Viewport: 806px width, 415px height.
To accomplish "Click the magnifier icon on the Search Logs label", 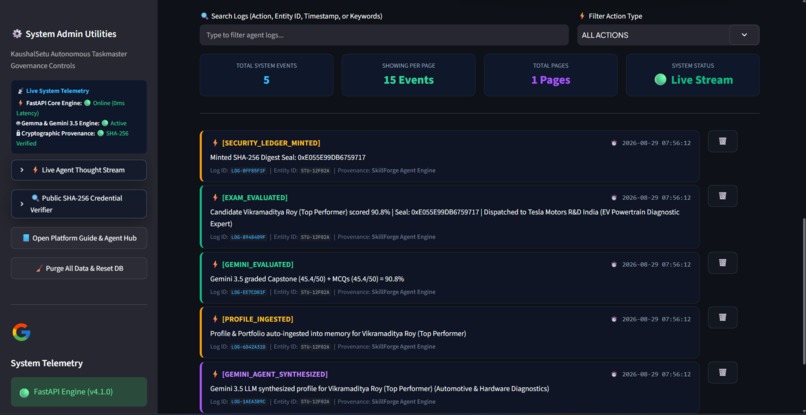I will pos(204,16).
